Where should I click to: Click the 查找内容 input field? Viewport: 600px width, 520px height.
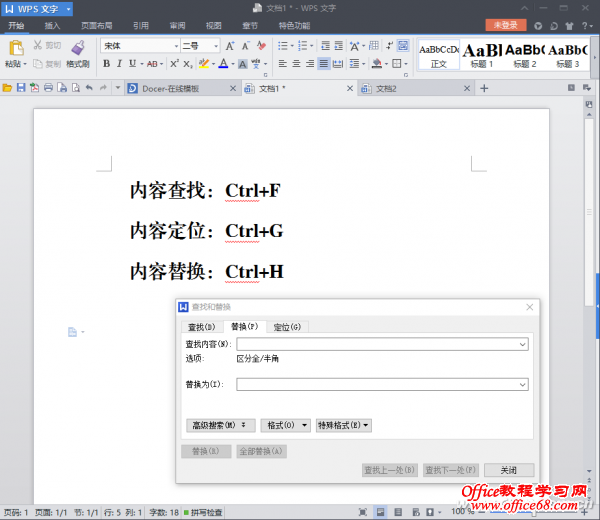(380, 345)
